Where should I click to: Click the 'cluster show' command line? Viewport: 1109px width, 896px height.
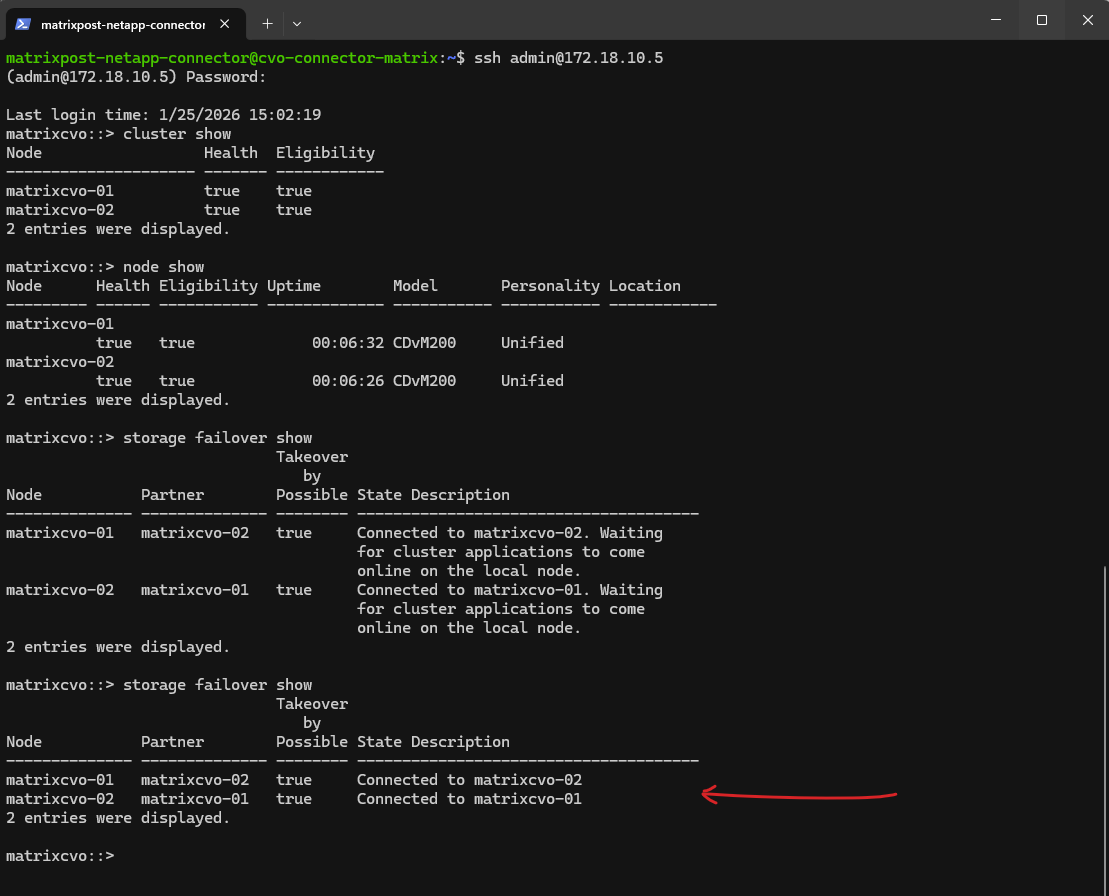[x=176, y=134]
